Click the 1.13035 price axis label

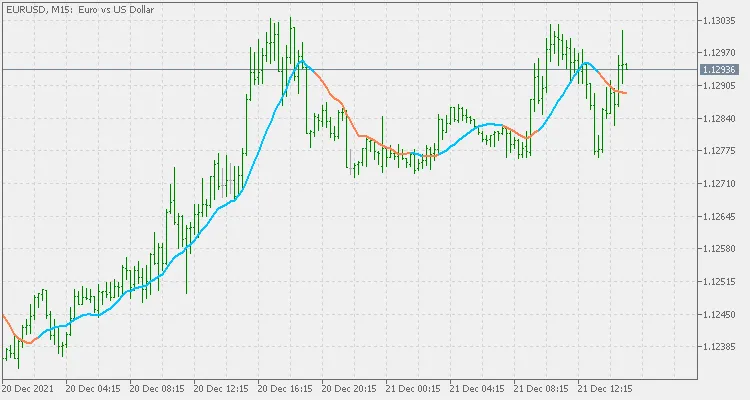pos(720,21)
